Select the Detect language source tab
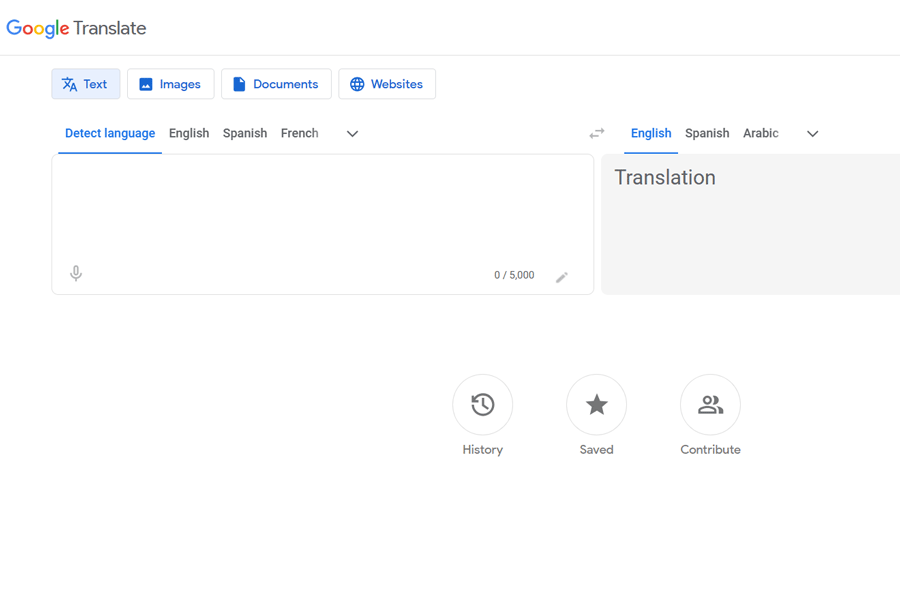The height and width of the screenshot is (600, 900). click(x=110, y=133)
